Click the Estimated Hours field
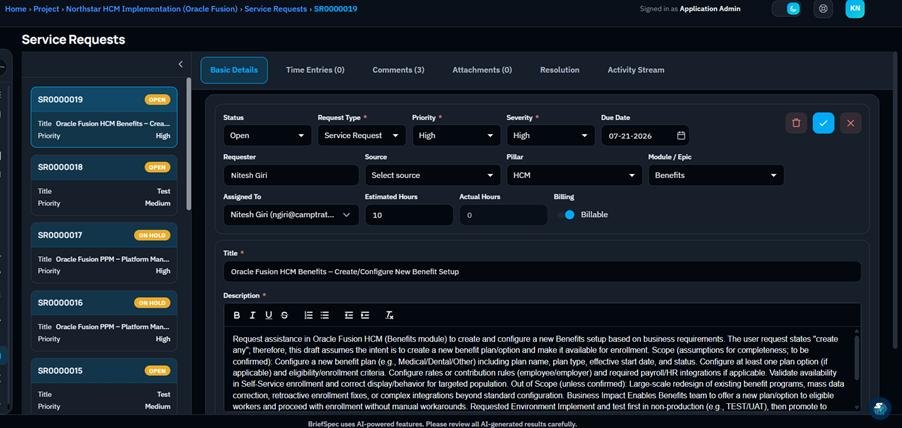The width and height of the screenshot is (902, 428). pyautogui.click(x=409, y=215)
